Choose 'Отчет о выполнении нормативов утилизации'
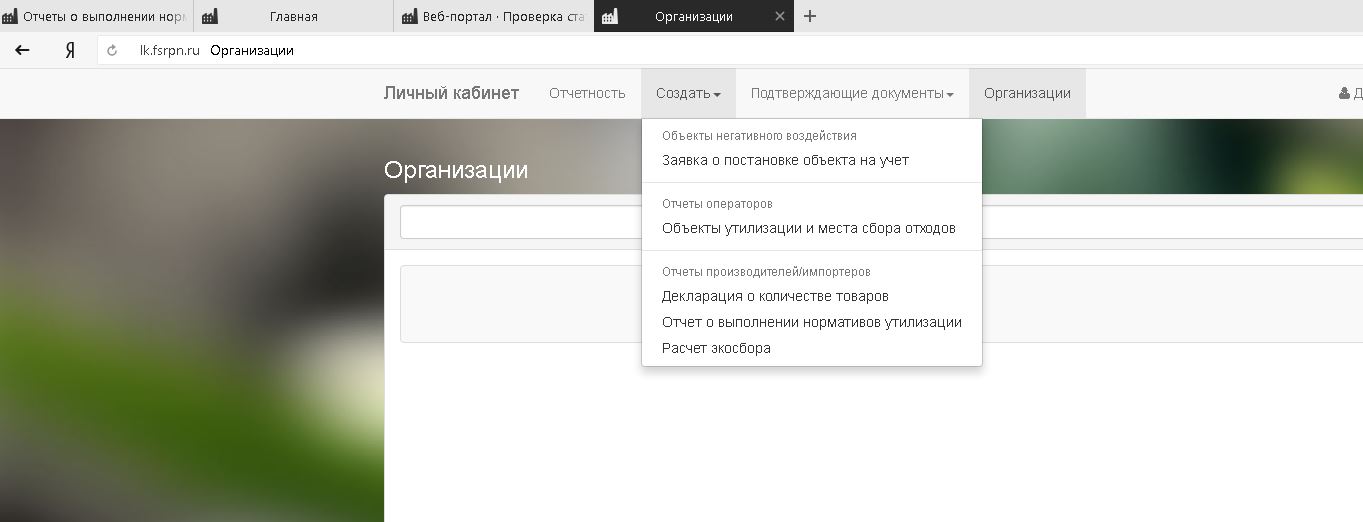The height and width of the screenshot is (522, 1363). click(811, 322)
